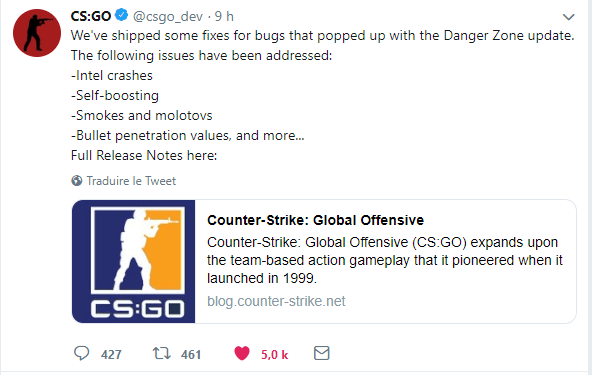Image resolution: width=592 pixels, height=375 pixels.
Task: Visit the blog.counter-strike.net link
Action: (276, 301)
